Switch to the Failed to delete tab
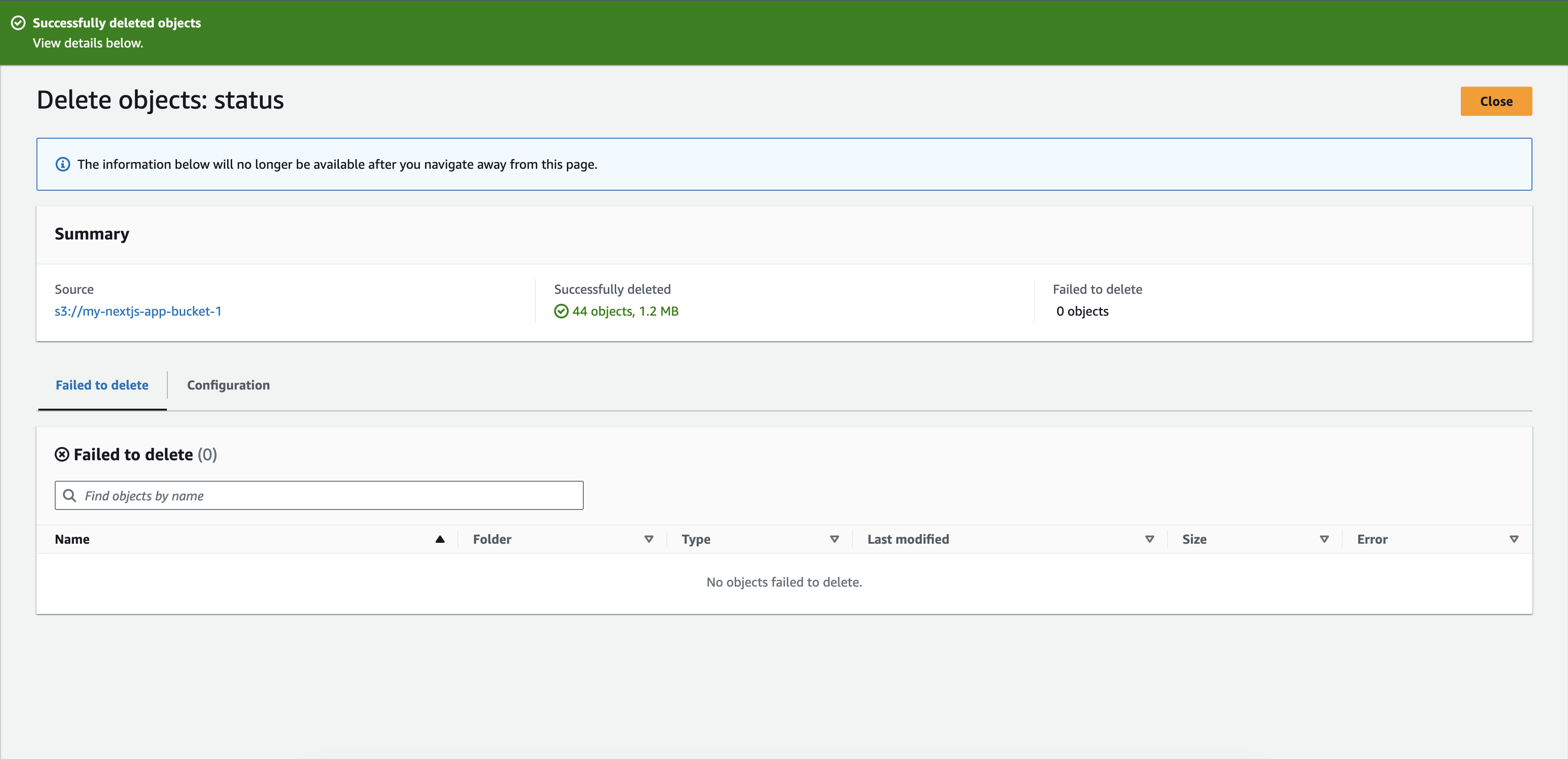This screenshot has width=1568, height=759. 102,385
